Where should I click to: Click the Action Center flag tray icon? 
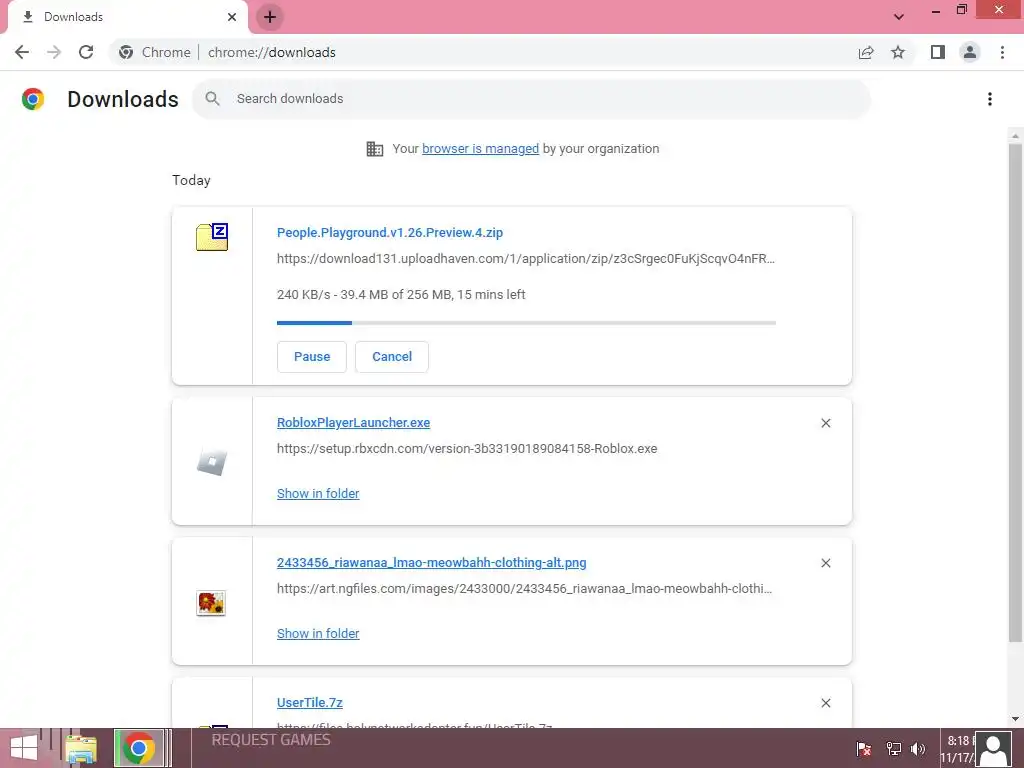tap(864, 749)
